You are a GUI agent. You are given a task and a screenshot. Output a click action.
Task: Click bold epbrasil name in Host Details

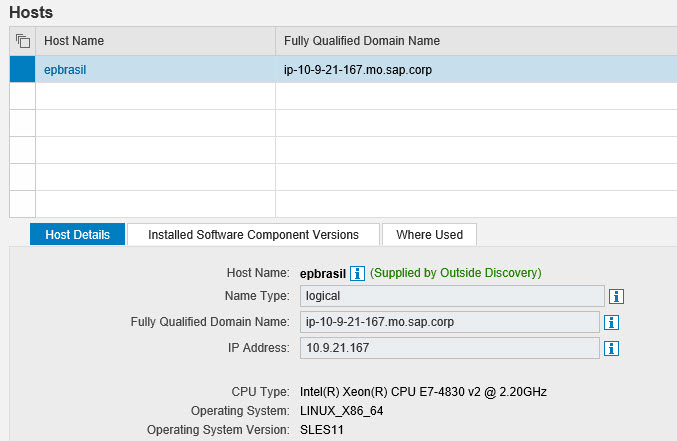[x=323, y=273]
